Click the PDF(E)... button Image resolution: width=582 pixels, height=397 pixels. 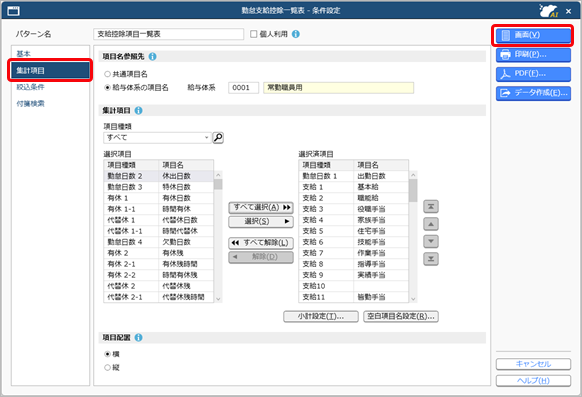(533, 74)
